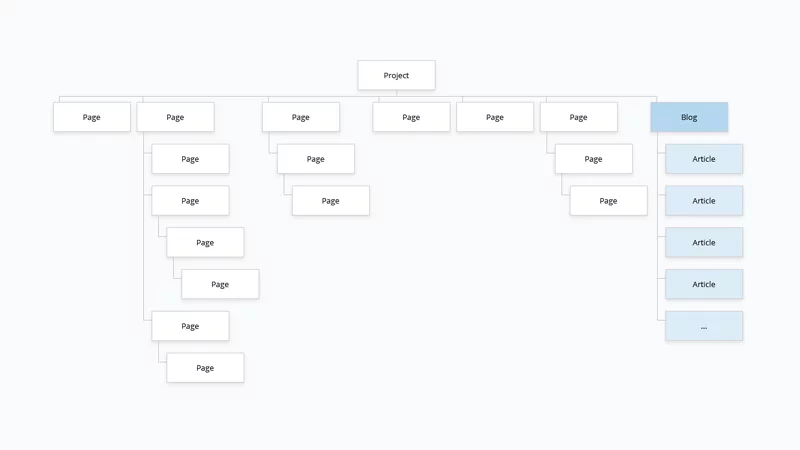Image resolution: width=800 pixels, height=450 pixels.
Task: Open the first Article under Blog
Action: click(704, 159)
